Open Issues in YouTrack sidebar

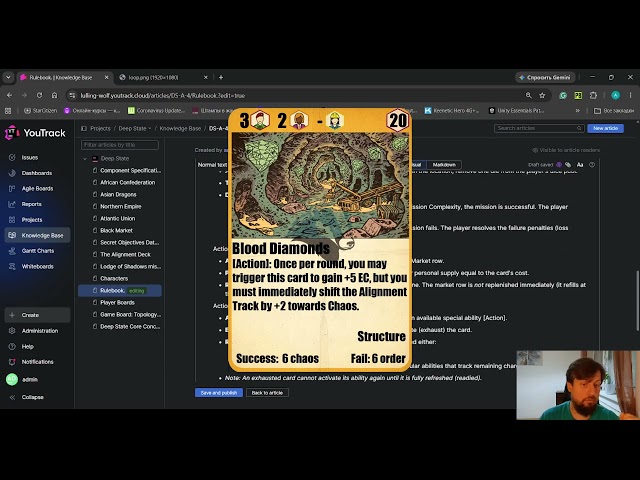pos(29,158)
